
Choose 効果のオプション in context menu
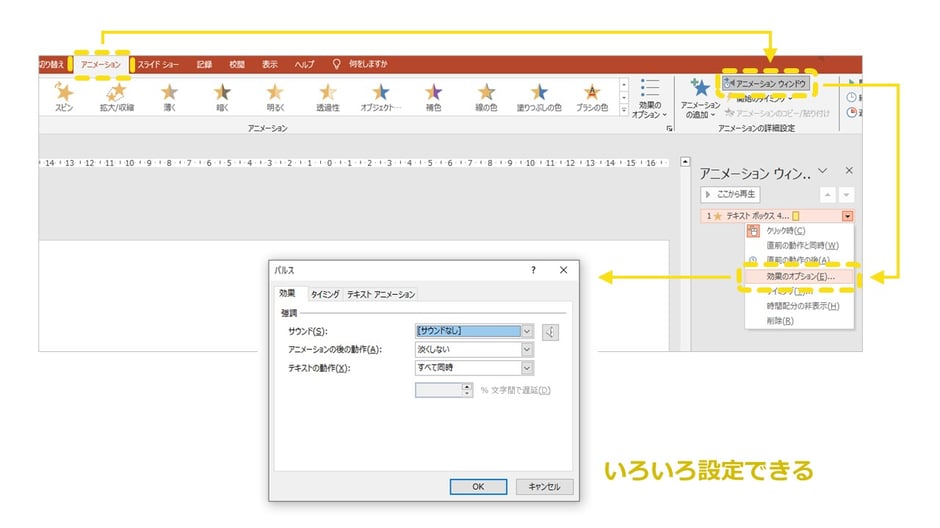click(x=797, y=275)
